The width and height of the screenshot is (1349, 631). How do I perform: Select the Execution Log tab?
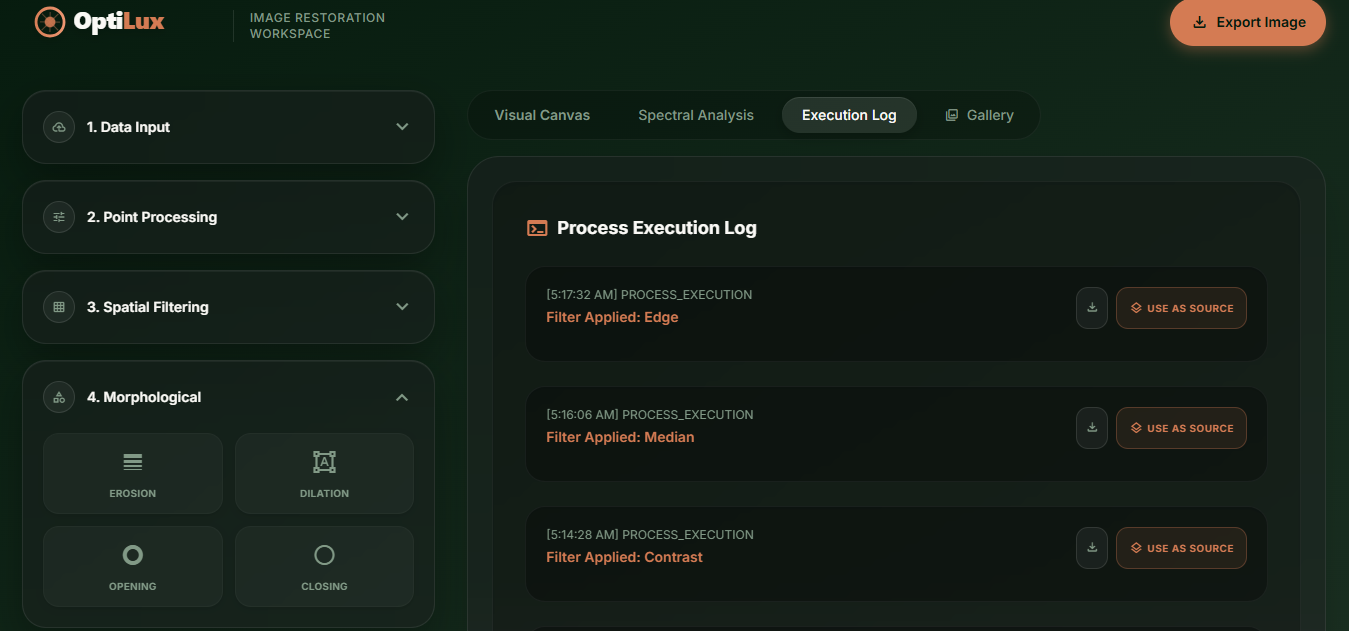[849, 115]
